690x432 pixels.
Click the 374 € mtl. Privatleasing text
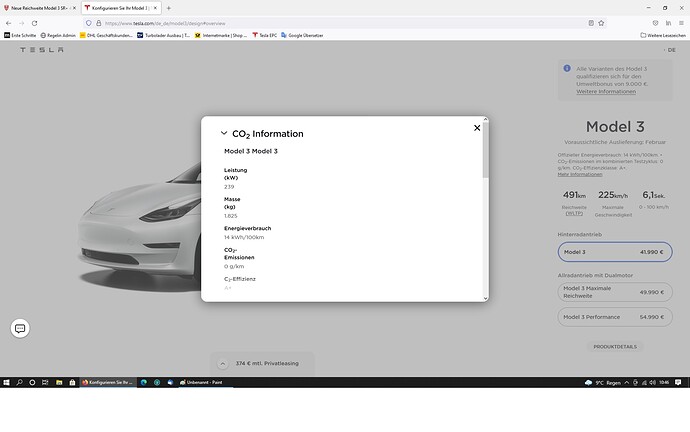point(267,364)
